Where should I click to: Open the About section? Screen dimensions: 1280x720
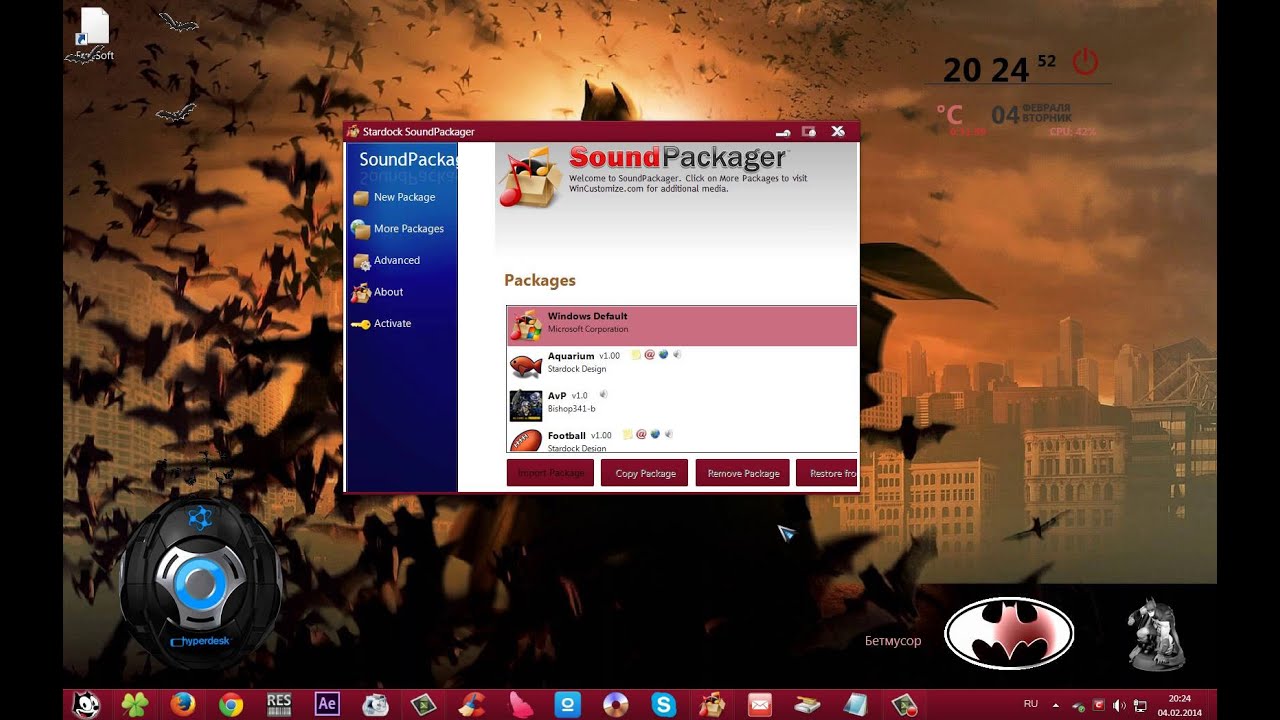click(x=388, y=292)
